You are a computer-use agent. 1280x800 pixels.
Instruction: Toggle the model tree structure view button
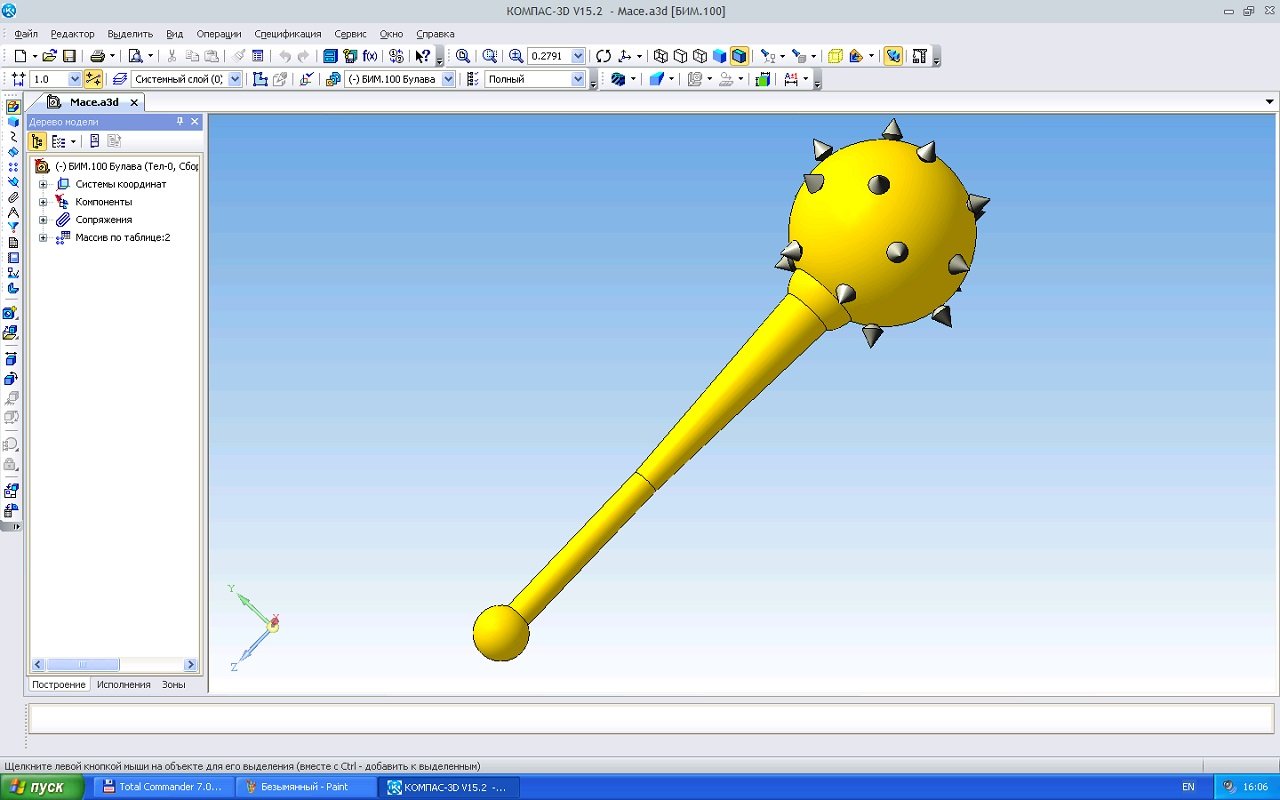coord(37,141)
